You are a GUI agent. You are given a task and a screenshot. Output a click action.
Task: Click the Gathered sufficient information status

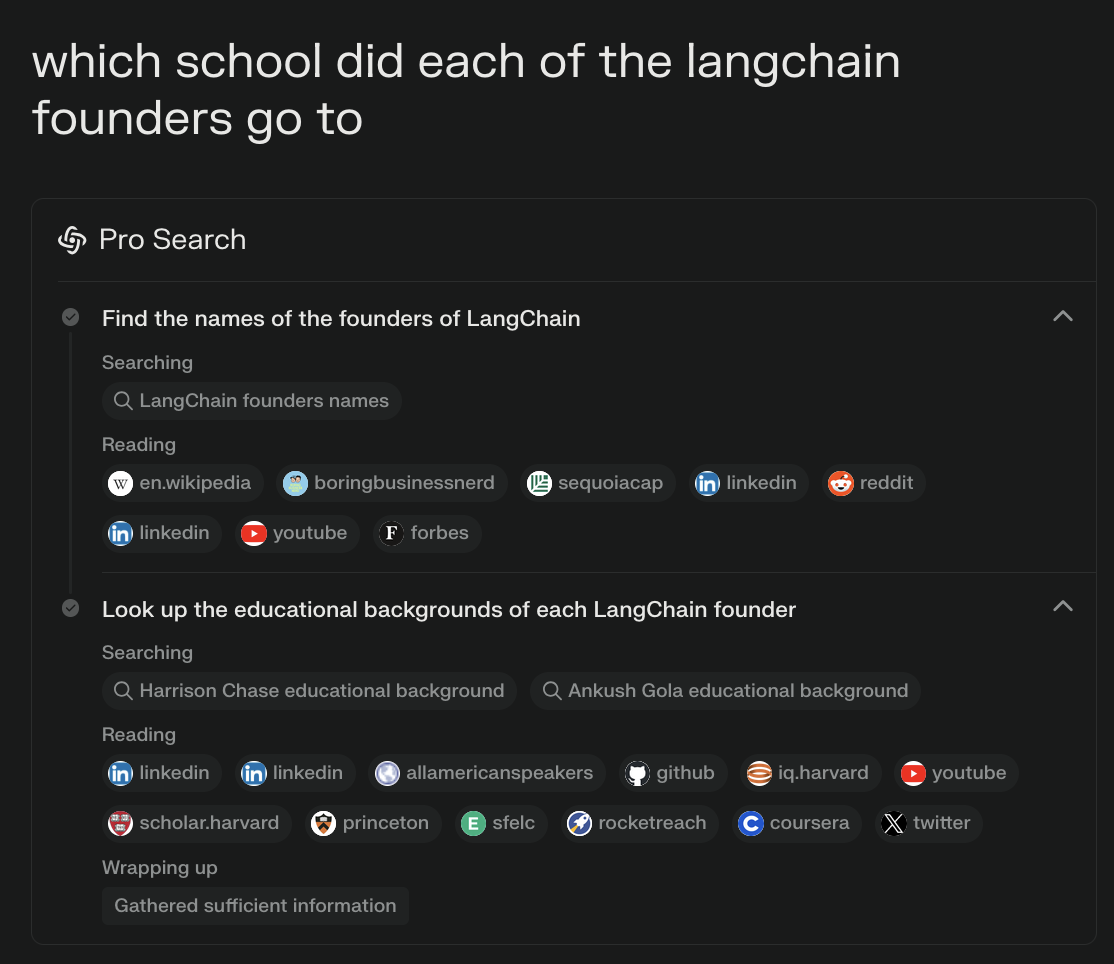pyautogui.click(x=255, y=906)
